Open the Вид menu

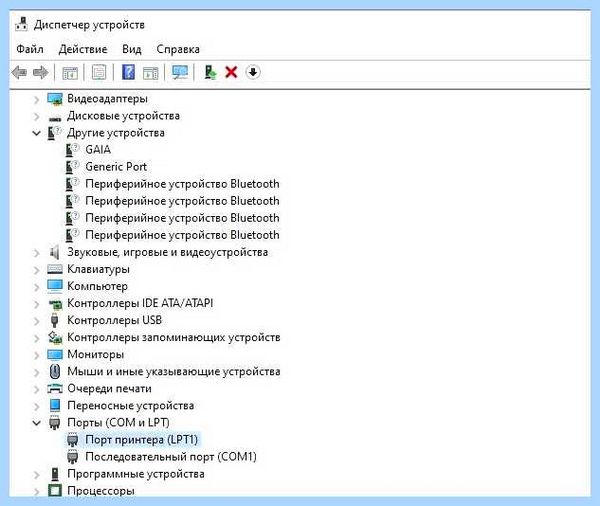point(132,49)
